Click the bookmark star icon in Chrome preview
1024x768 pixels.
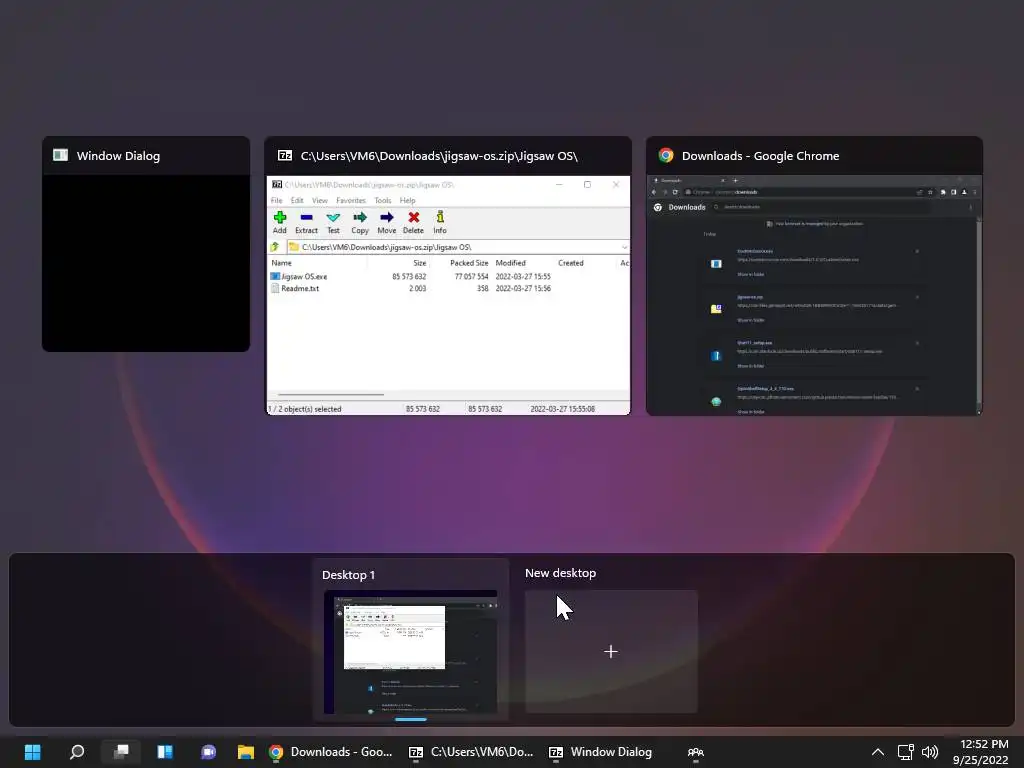point(931,192)
